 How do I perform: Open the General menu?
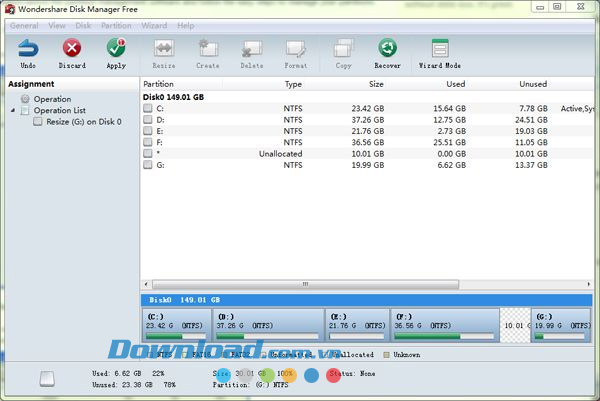tap(24, 26)
